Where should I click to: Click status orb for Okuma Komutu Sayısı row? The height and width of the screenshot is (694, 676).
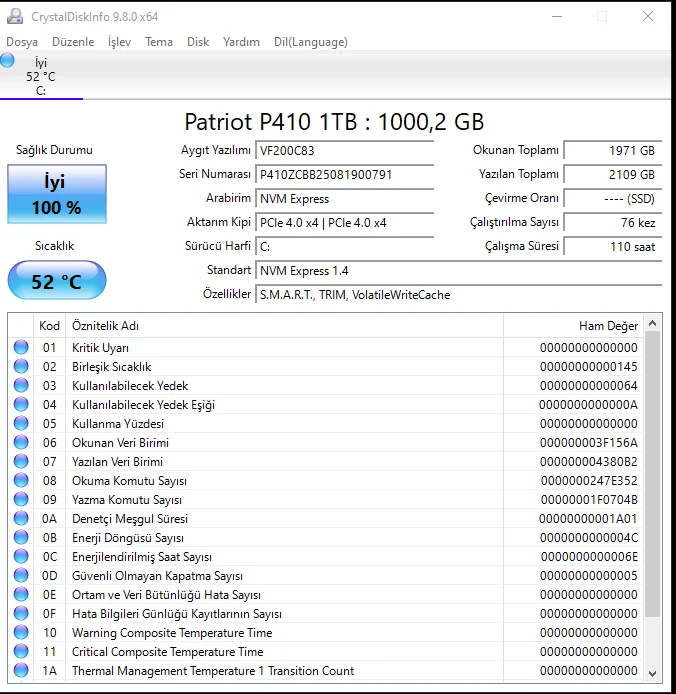21,481
